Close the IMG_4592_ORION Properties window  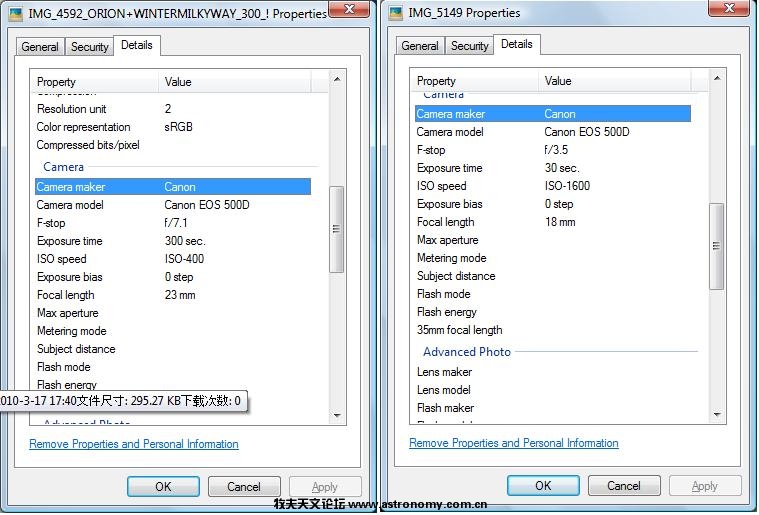349,10
